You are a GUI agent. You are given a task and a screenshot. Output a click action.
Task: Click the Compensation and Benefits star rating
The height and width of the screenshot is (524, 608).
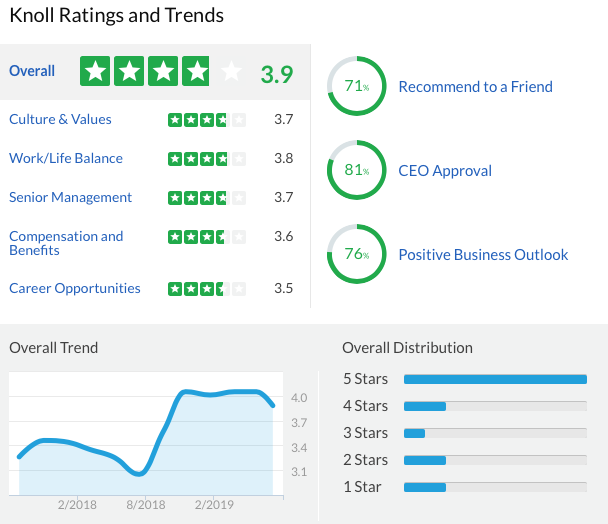click(x=207, y=237)
